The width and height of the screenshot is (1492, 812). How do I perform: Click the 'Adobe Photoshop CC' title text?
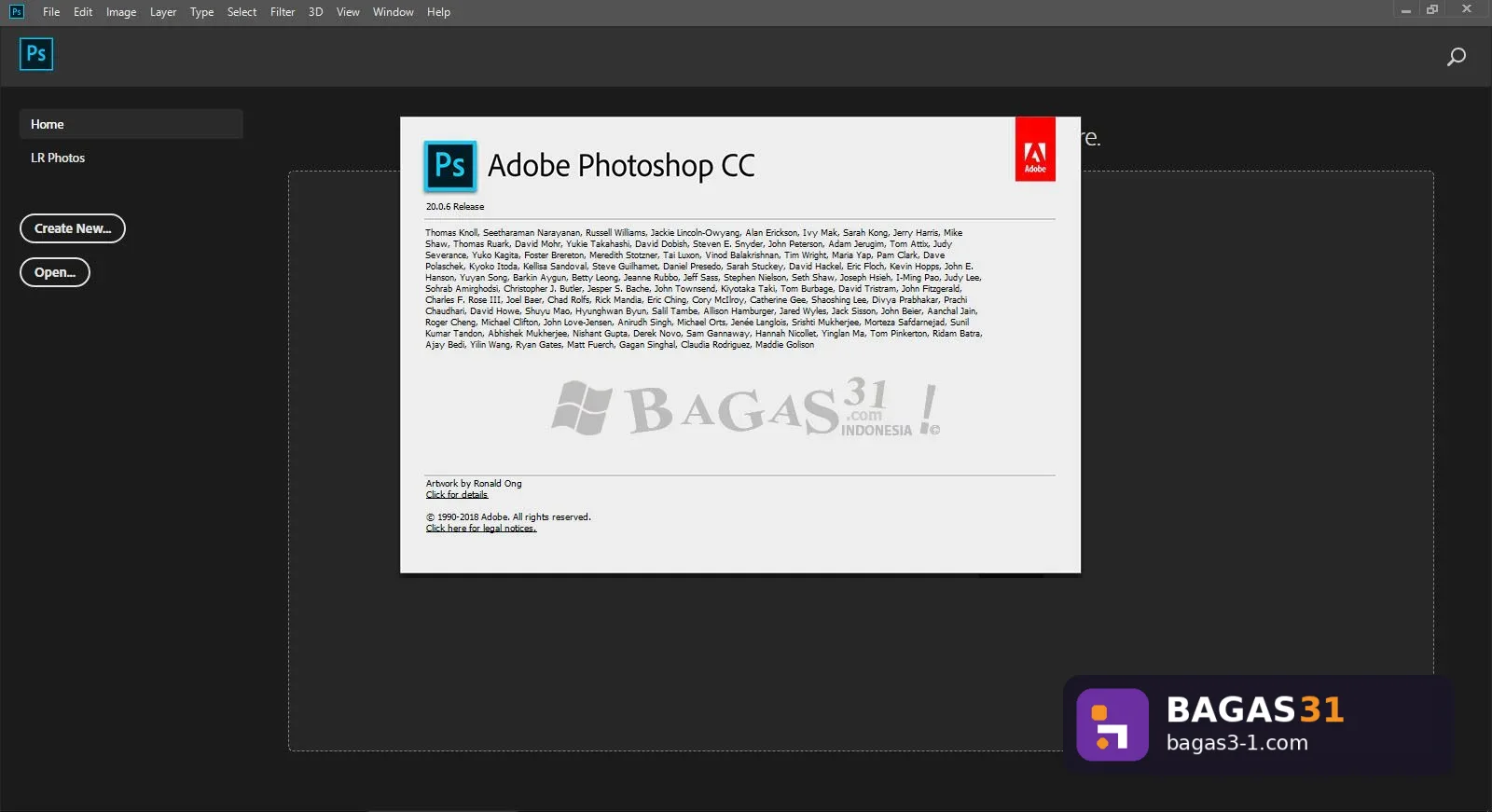coord(621,166)
